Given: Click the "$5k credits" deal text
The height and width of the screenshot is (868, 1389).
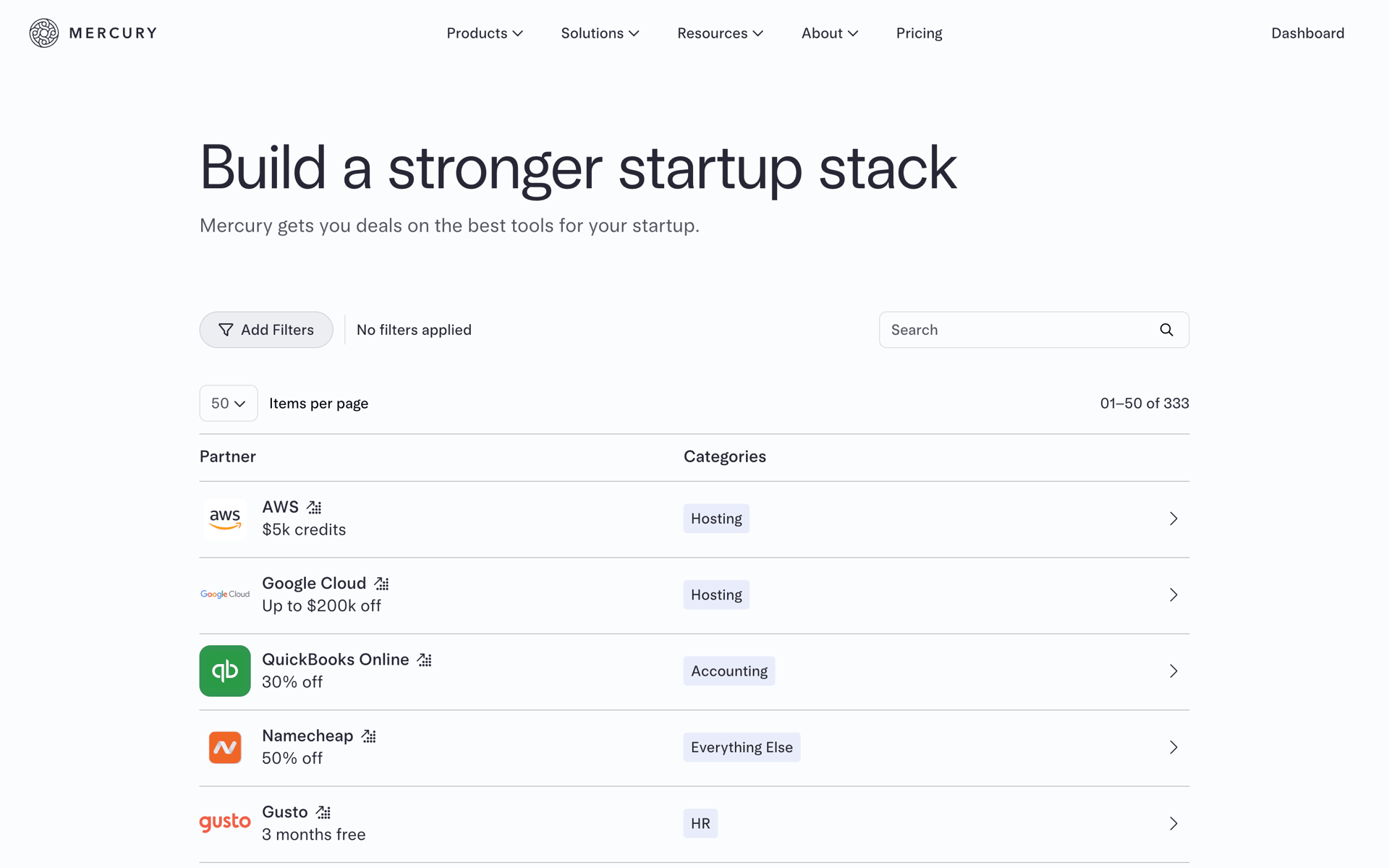Looking at the screenshot, I should pos(304,529).
